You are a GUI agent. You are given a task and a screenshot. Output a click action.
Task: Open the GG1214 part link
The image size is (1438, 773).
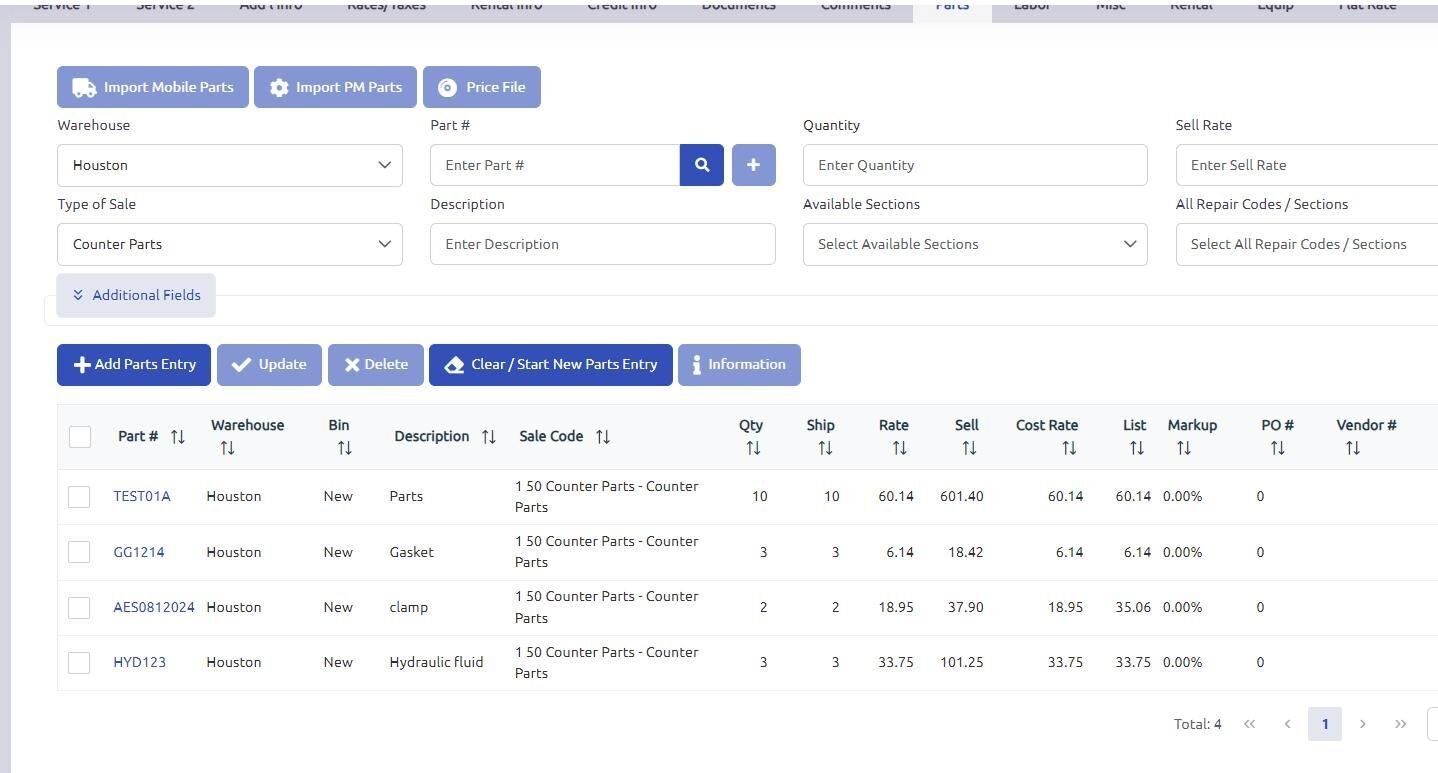139,552
